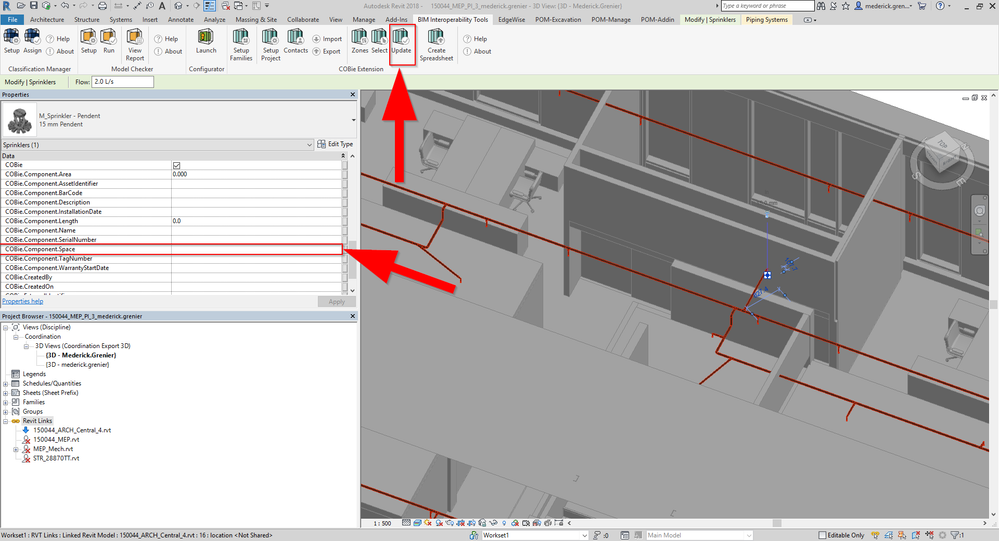Open Create Spreadsheet tool
The width and height of the screenshot is (999, 541).
click(x=436, y=45)
